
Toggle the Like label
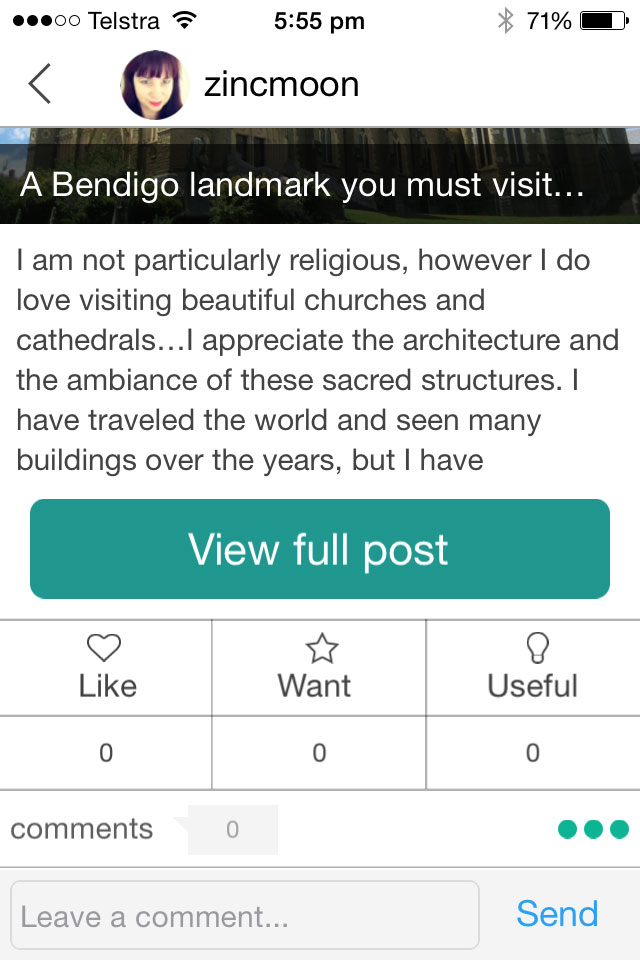click(107, 686)
